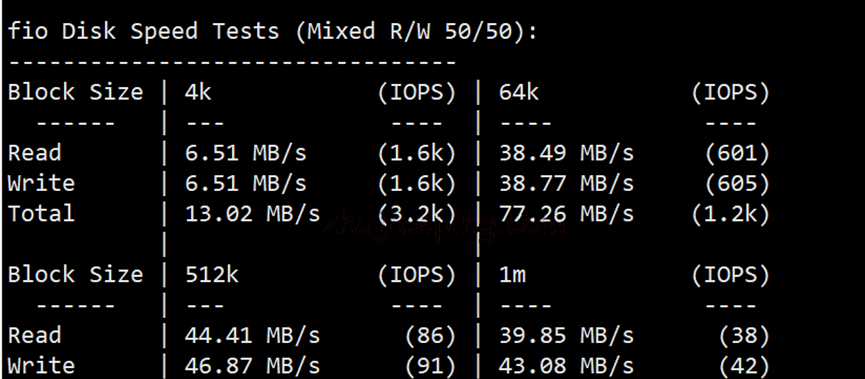Select 4k read speed 6.51 MB/s
The image size is (865, 379).
click(245, 153)
